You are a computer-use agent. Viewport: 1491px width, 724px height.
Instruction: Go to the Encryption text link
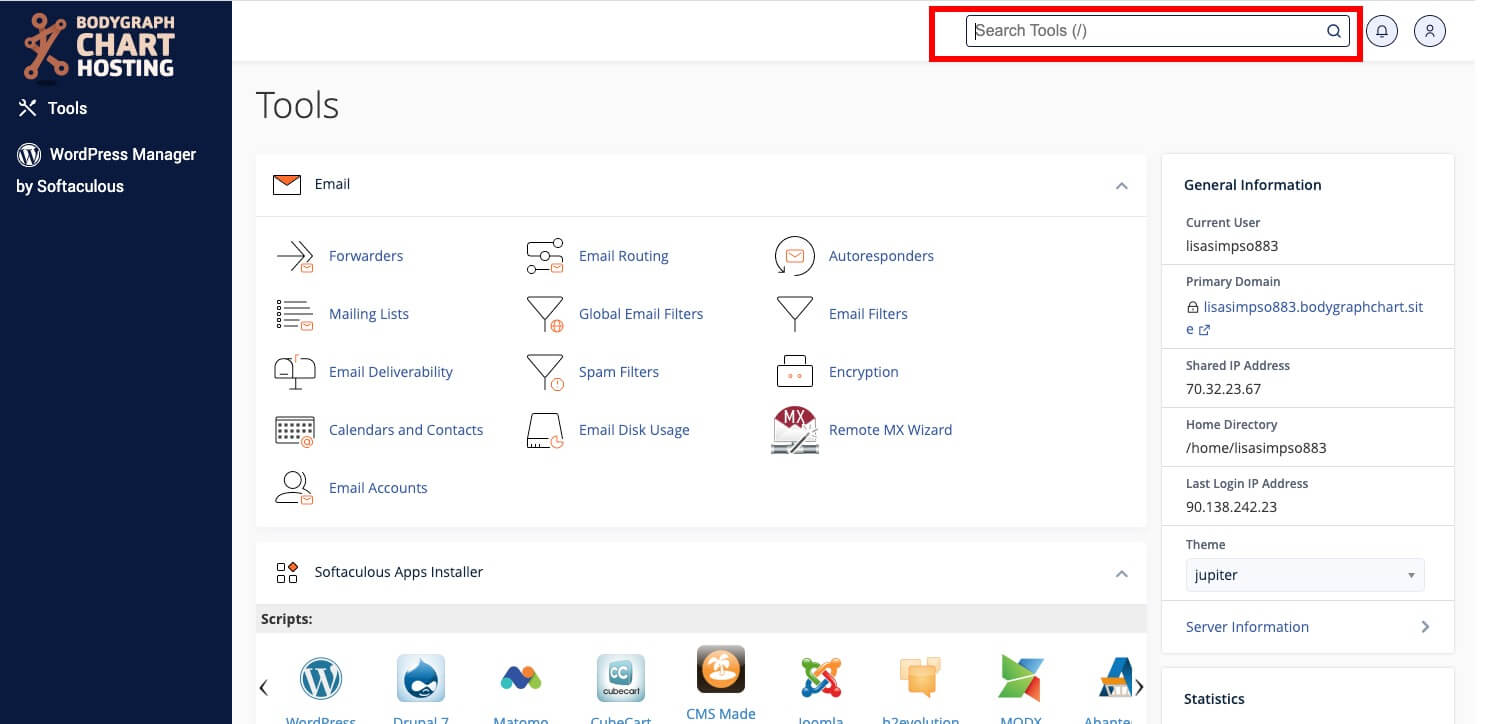point(864,372)
